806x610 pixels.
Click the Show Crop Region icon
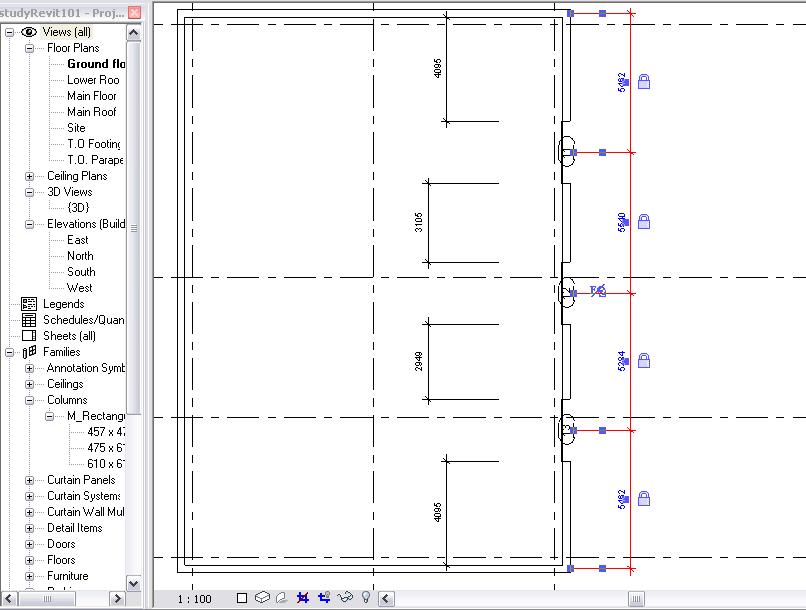(x=324, y=597)
